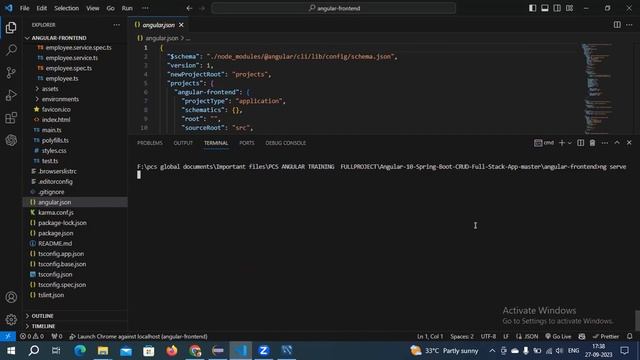640x360 pixels.
Task: Toggle the bottom panel visibility
Action: (x=544, y=8)
